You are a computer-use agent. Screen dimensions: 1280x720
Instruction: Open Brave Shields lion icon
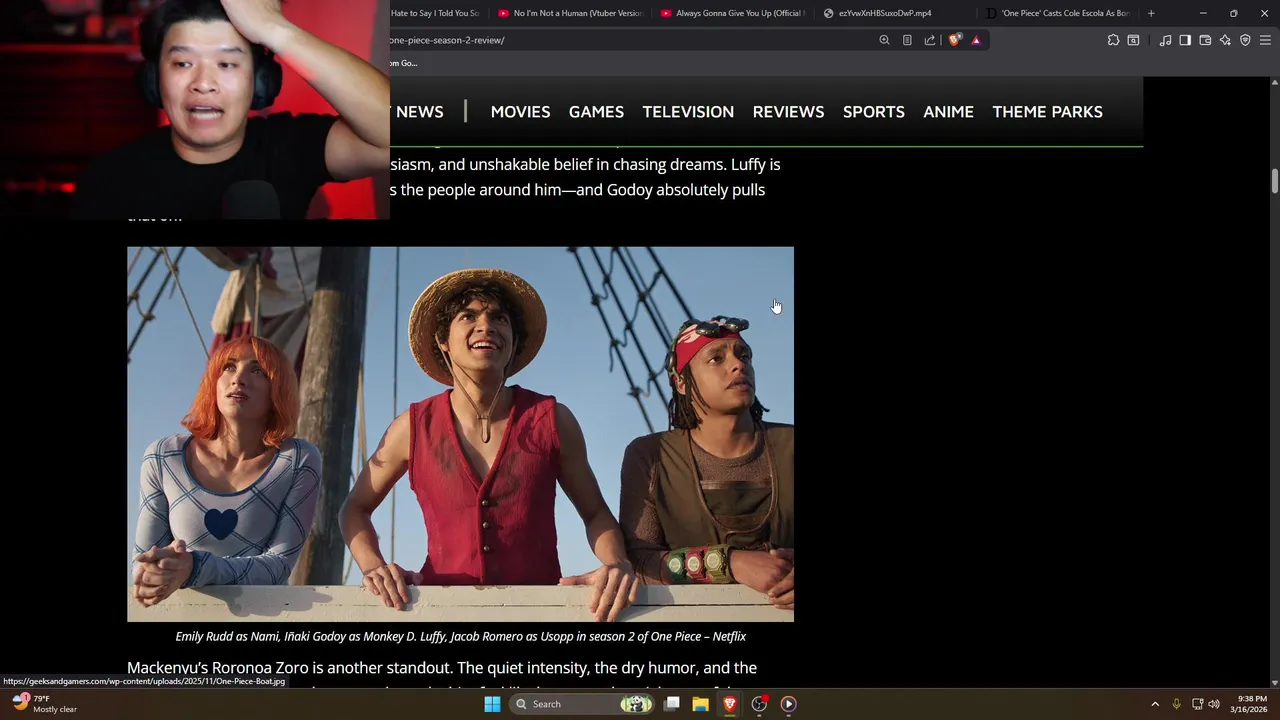[955, 40]
